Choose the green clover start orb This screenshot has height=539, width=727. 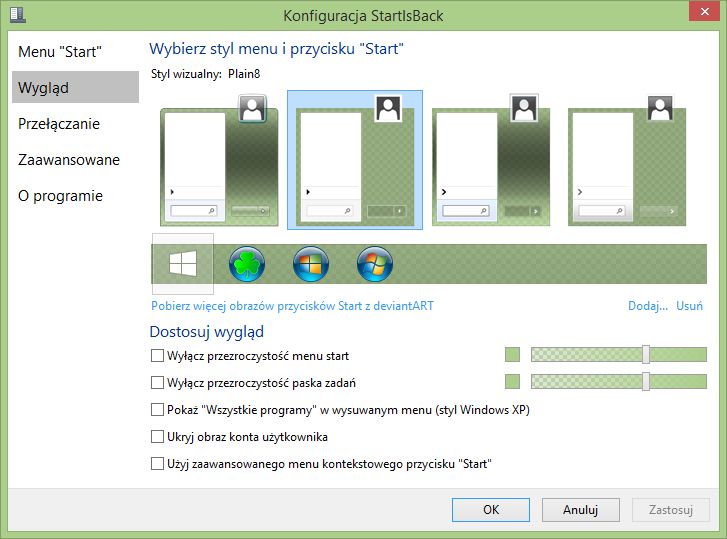pos(247,264)
